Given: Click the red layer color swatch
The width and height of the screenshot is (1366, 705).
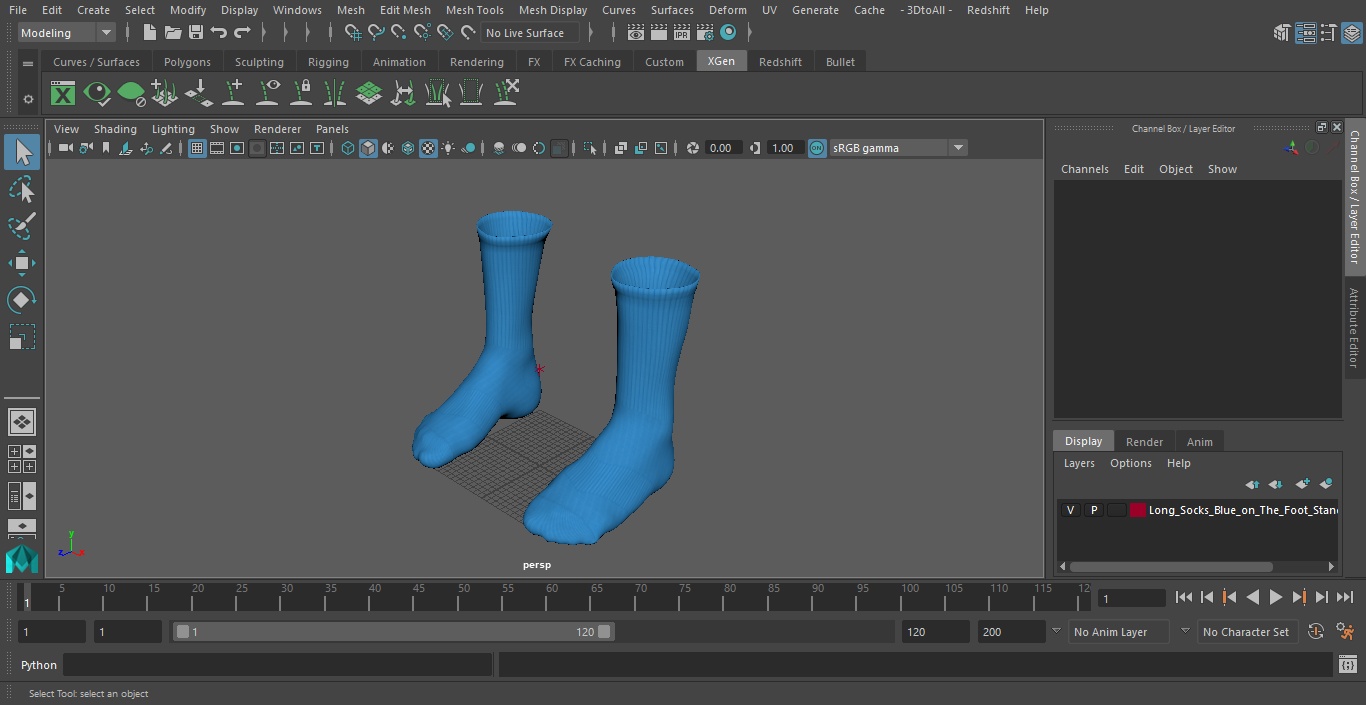Looking at the screenshot, I should click(x=1137, y=510).
